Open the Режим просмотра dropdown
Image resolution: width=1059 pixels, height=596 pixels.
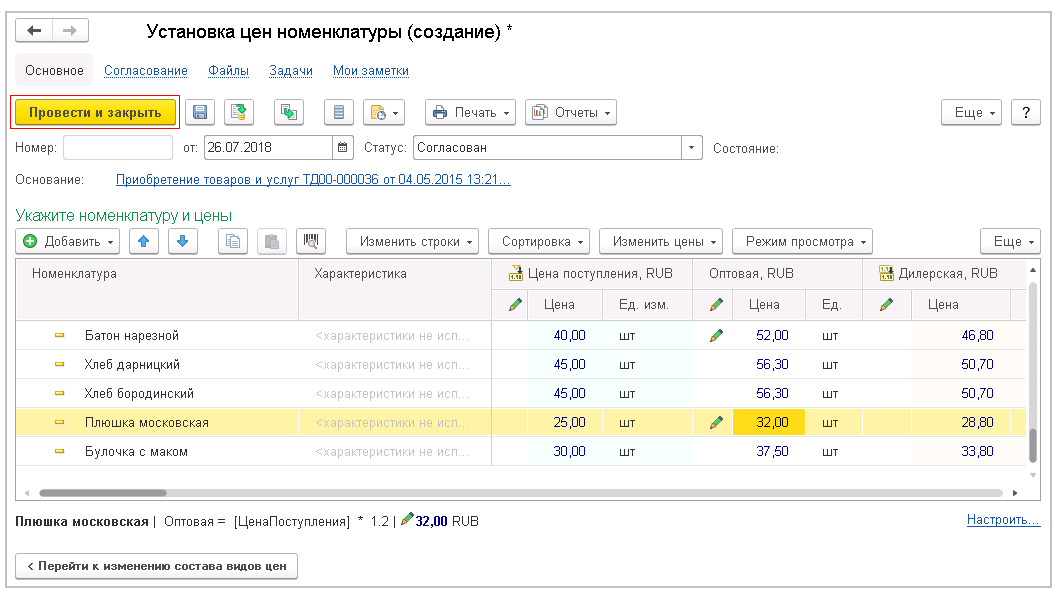point(802,241)
